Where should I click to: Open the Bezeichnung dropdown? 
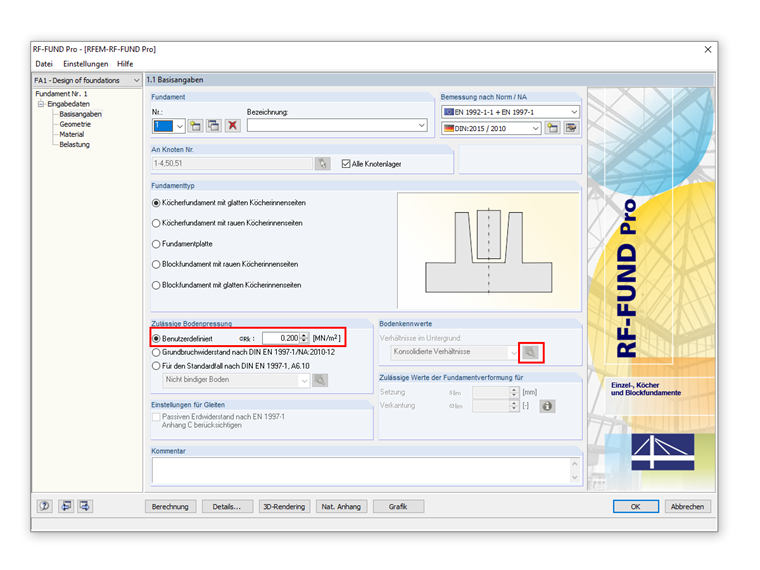[x=422, y=126]
